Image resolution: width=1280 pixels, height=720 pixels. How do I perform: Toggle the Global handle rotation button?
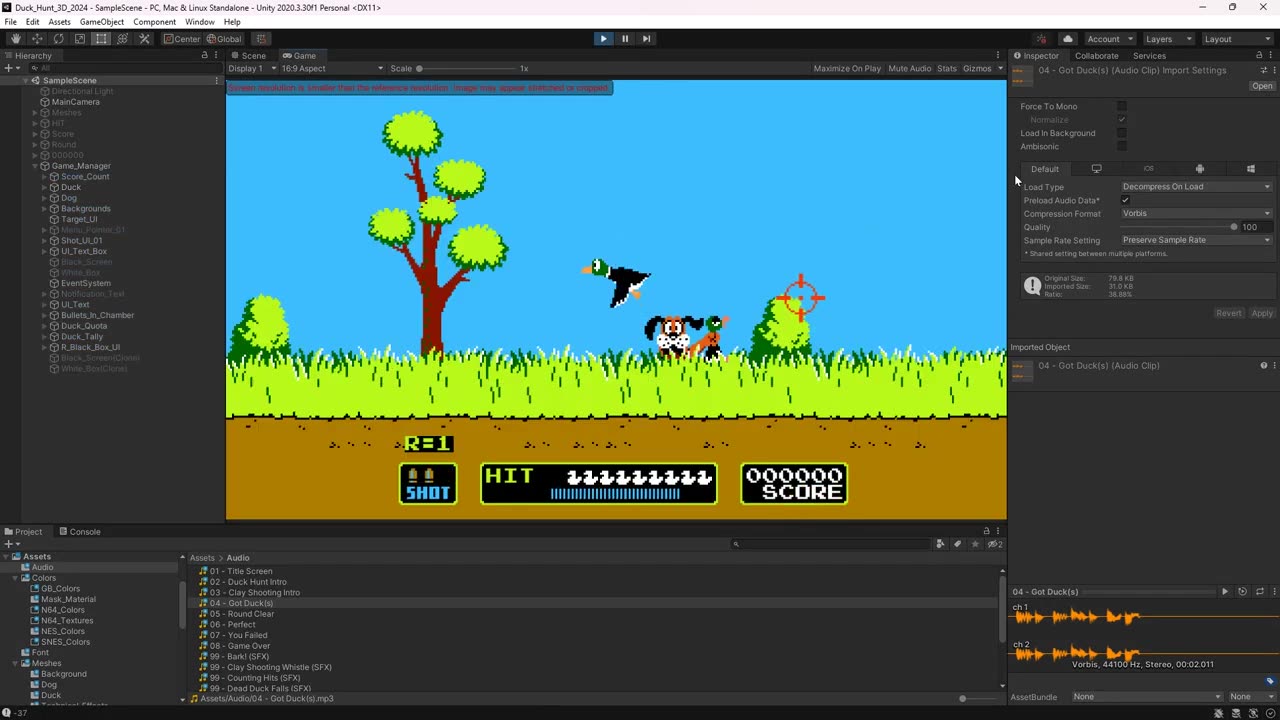pos(224,39)
